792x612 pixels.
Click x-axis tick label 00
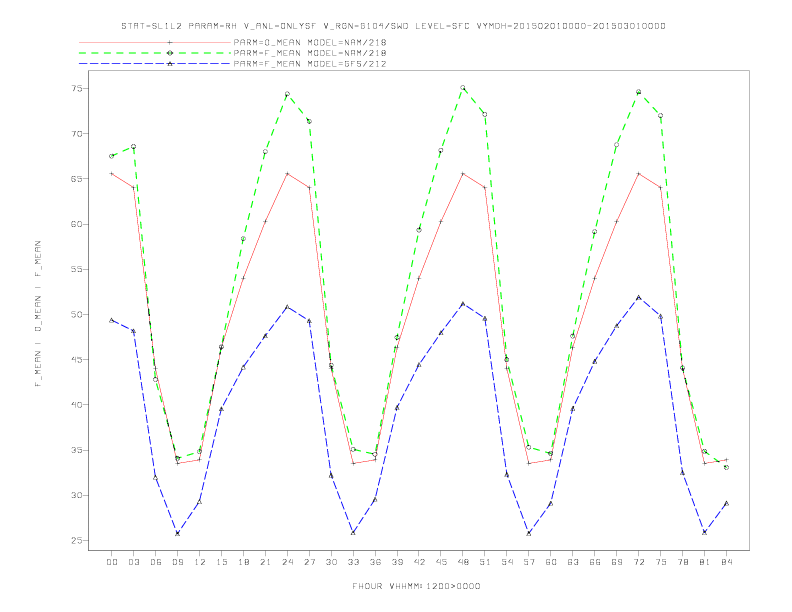[x=112, y=562]
